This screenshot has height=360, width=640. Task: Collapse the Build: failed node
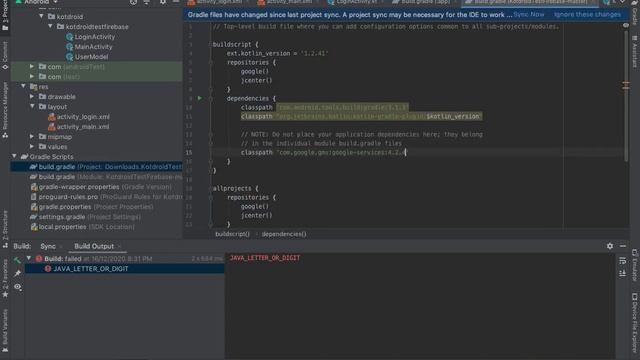[29, 259]
